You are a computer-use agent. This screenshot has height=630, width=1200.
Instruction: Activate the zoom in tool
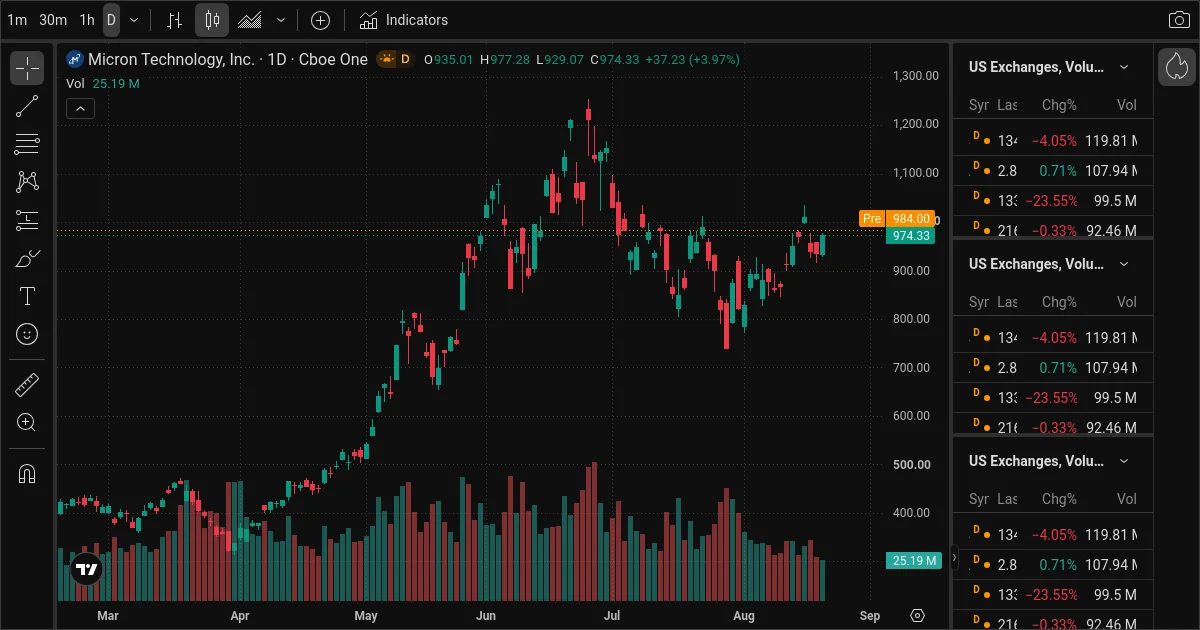(27, 423)
